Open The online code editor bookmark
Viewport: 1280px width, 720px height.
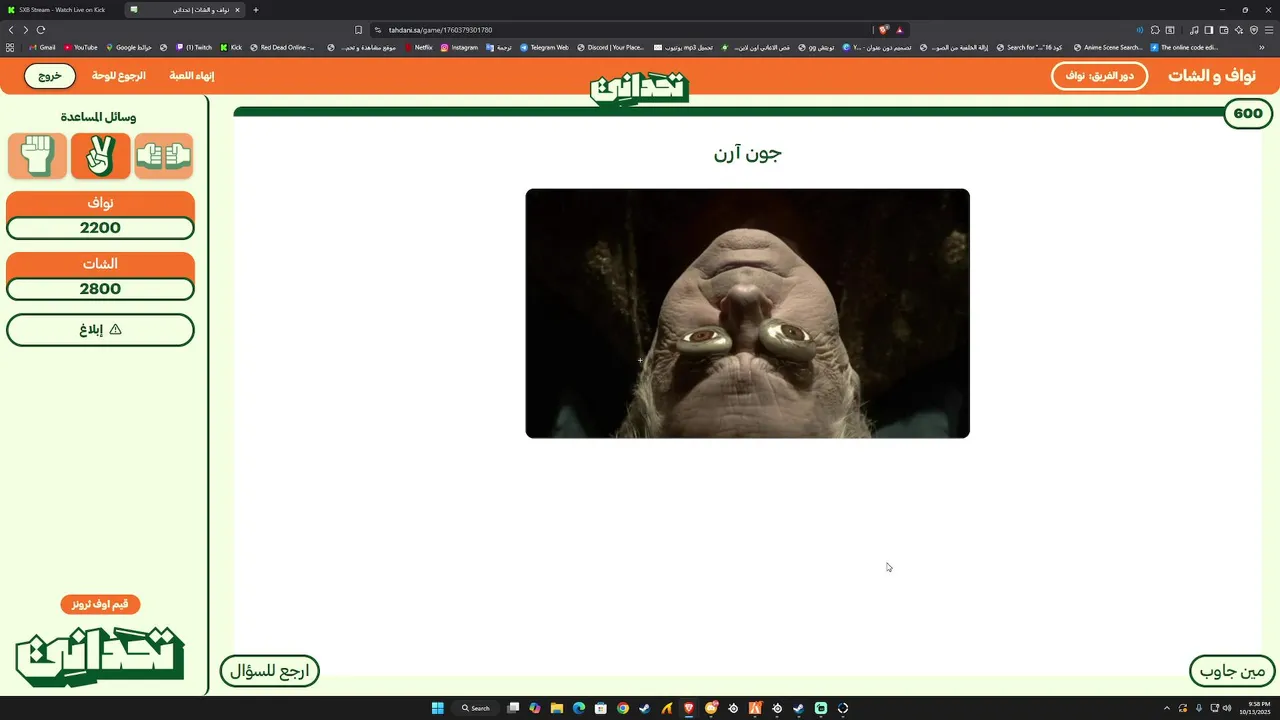[1185, 47]
